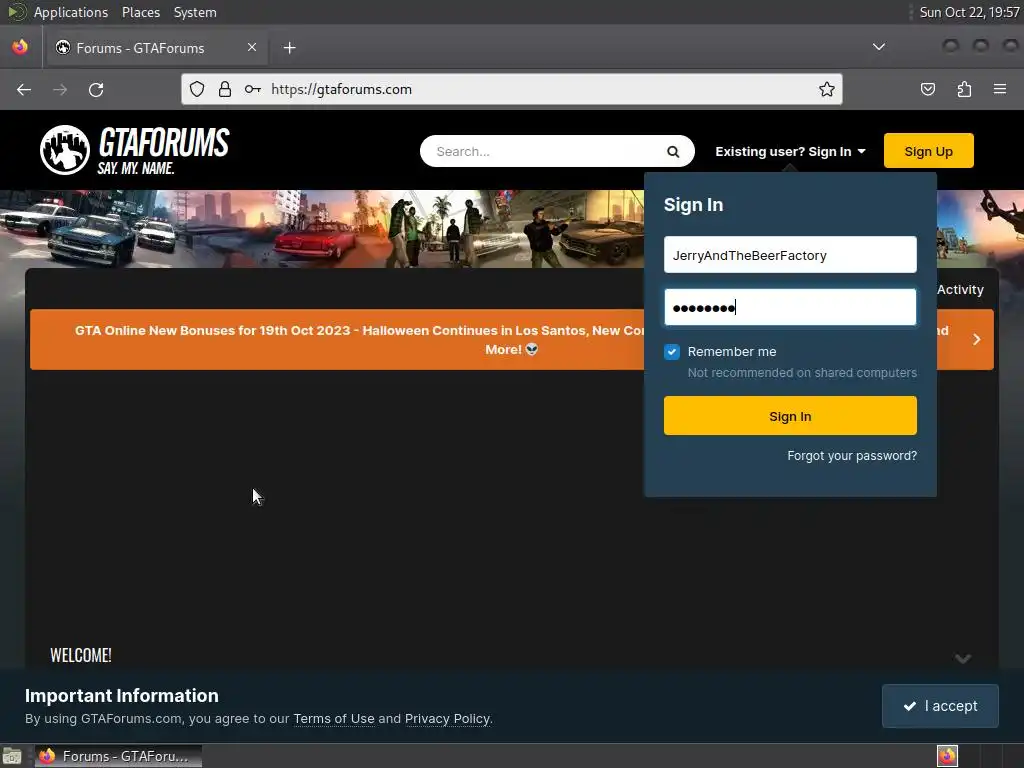Open Firefox hamburger menu
Viewport: 1024px width, 768px height.
(1000, 89)
